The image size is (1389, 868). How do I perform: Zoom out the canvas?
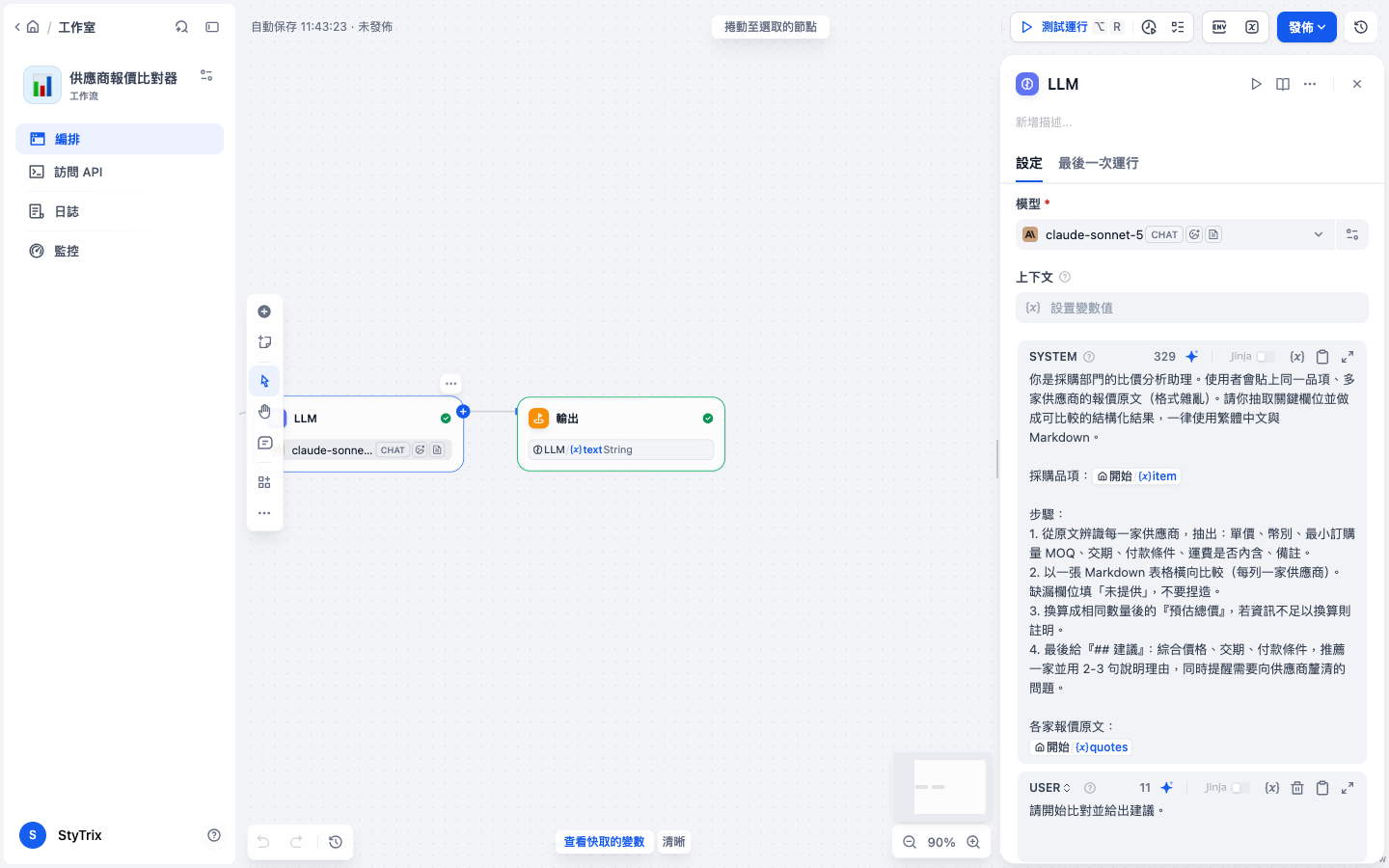[x=910, y=842]
